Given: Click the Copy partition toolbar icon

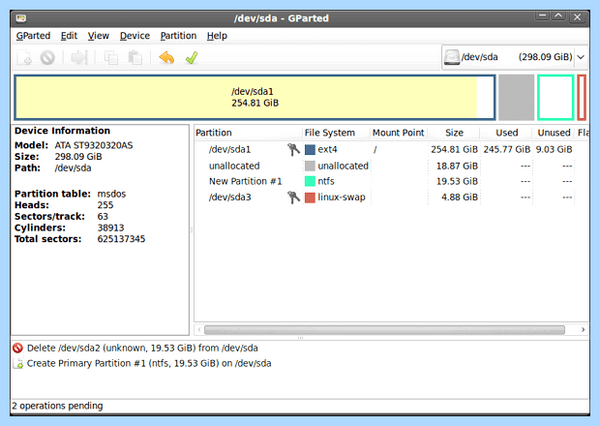Looking at the screenshot, I should coord(111,58).
